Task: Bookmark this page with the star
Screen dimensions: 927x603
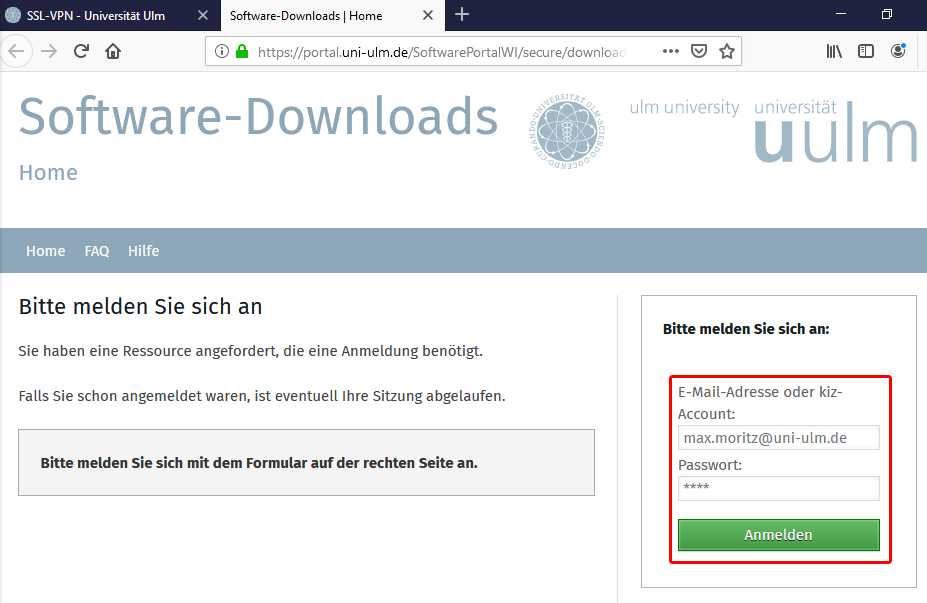Action: coord(727,51)
